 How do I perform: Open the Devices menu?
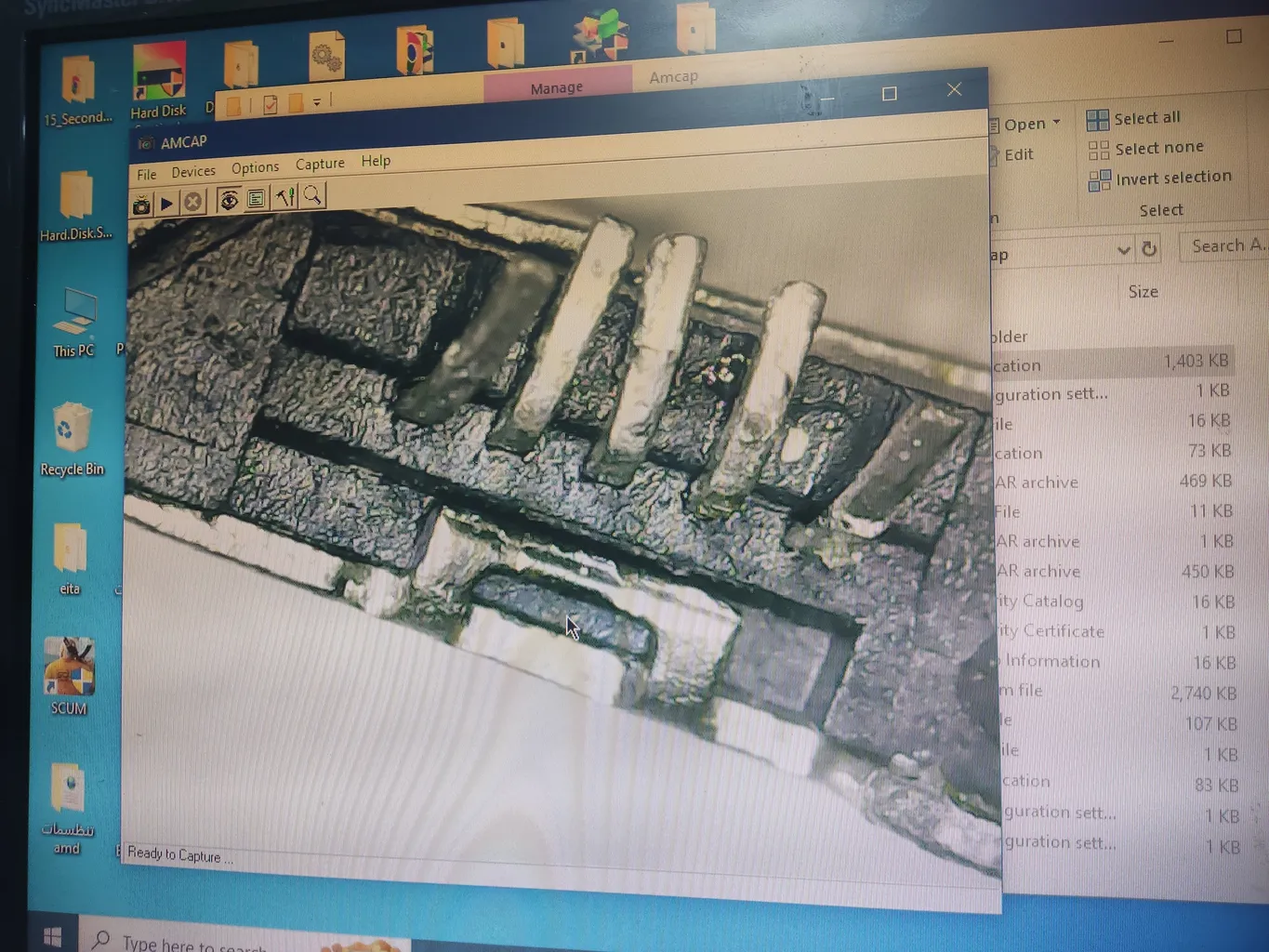193,172
